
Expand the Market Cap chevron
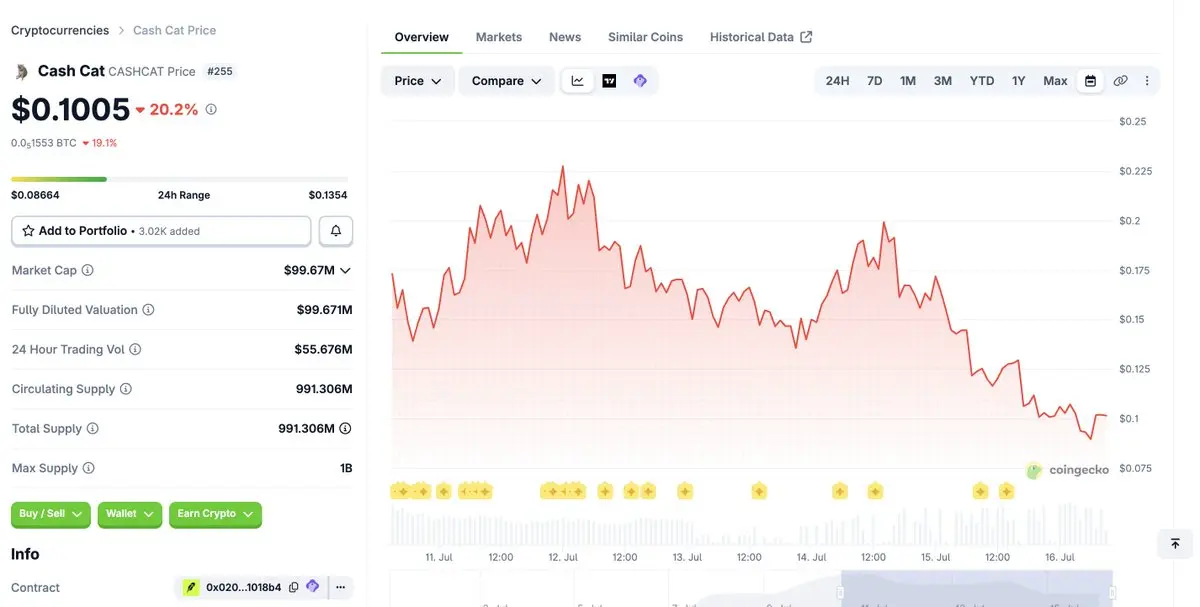(346, 270)
